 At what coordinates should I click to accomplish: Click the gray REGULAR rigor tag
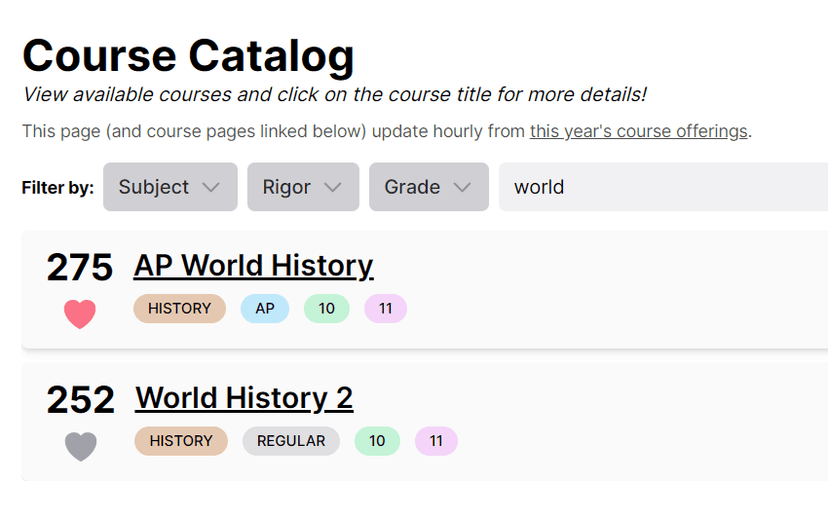pyautogui.click(x=291, y=441)
